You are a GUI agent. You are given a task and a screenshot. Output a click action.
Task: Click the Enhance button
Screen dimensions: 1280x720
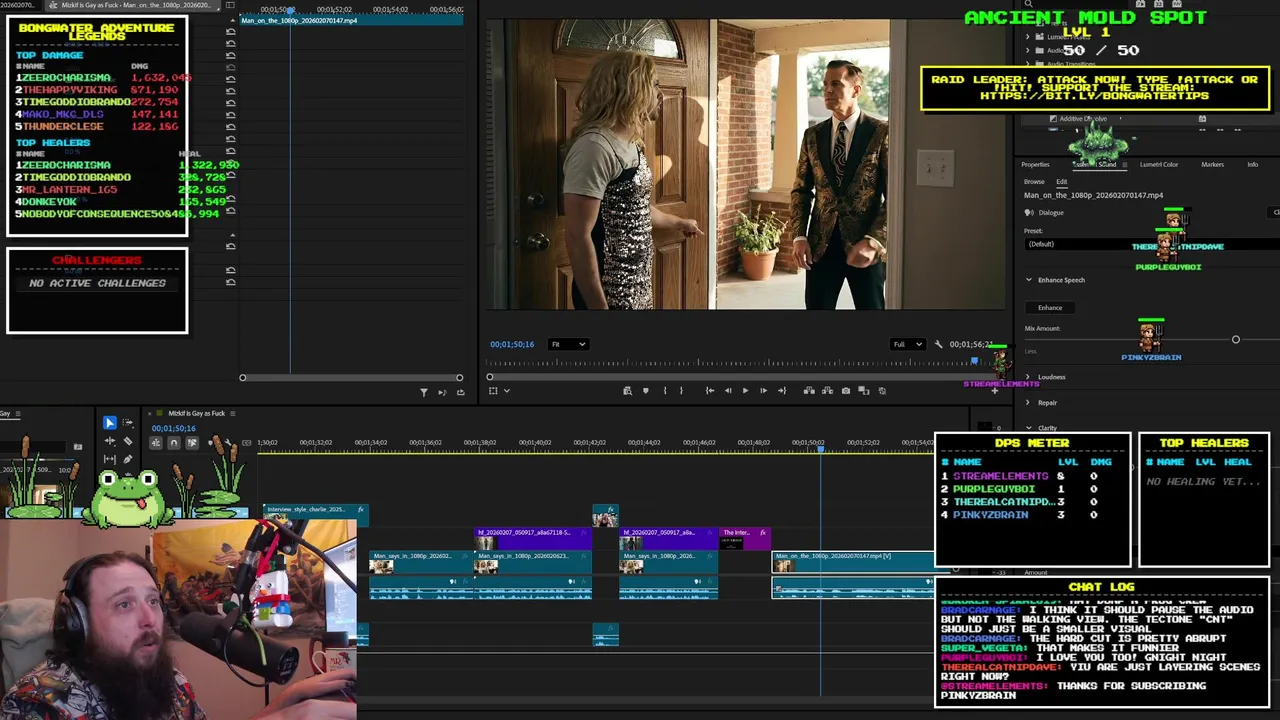(1050, 307)
